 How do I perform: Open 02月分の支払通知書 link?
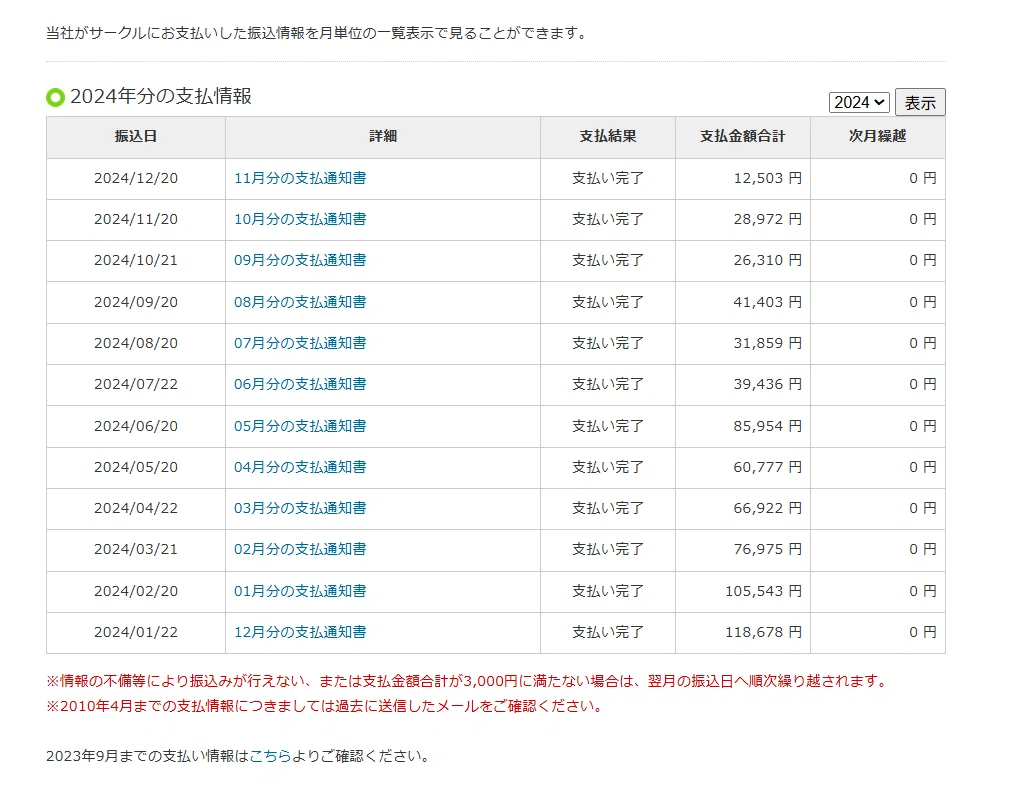(x=300, y=549)
